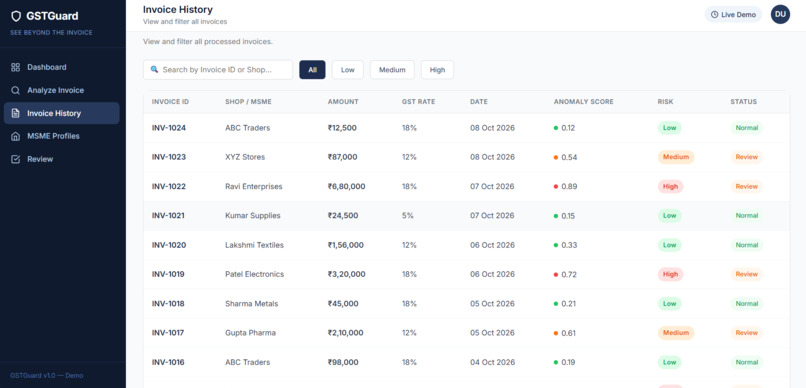The width and height of the screenshot is (806, 388).
Task: Click the RISK column header
Action: (x=665, y=102)
